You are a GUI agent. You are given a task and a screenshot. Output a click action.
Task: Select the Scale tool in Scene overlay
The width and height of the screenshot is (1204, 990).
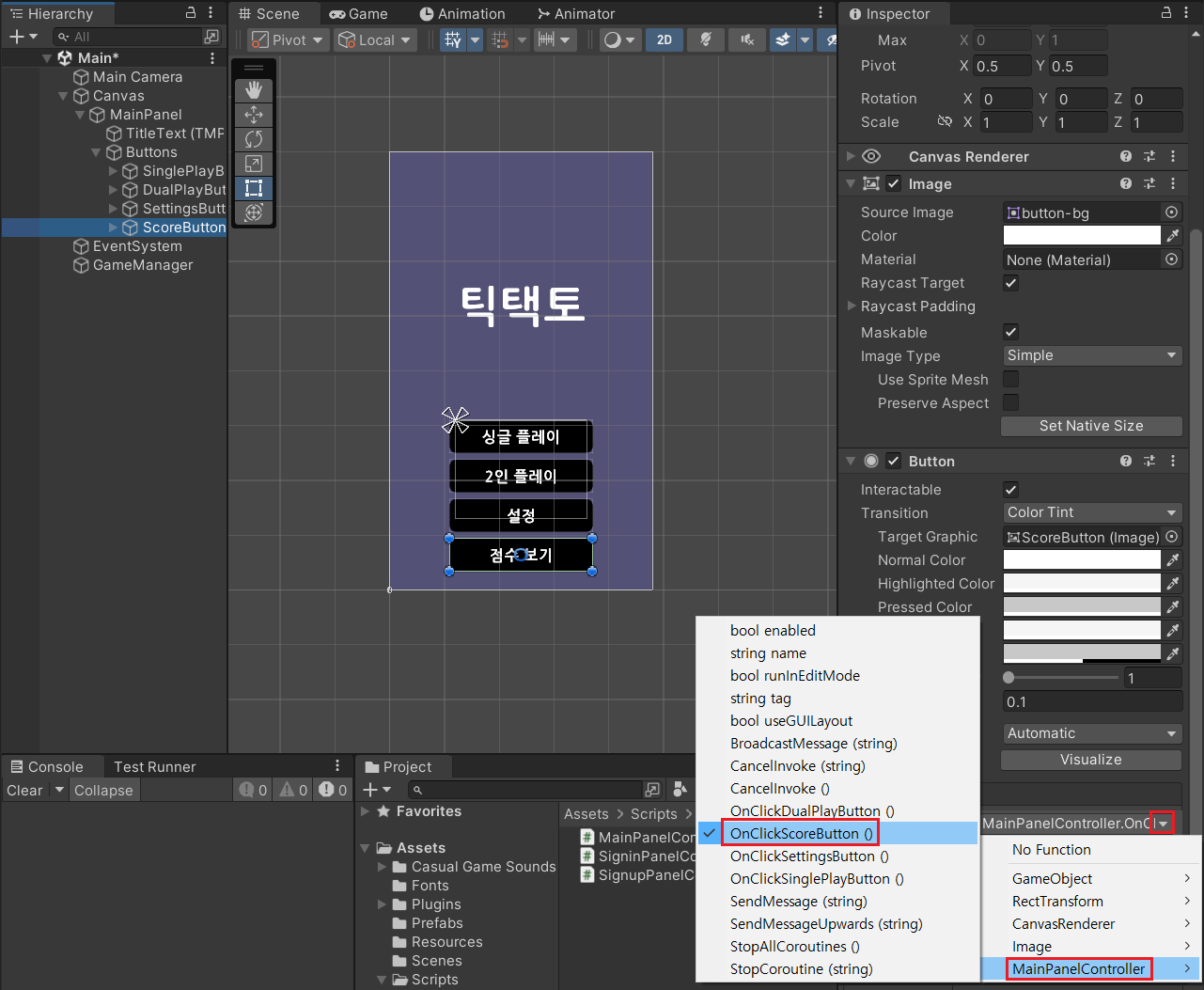click(254, 164)
